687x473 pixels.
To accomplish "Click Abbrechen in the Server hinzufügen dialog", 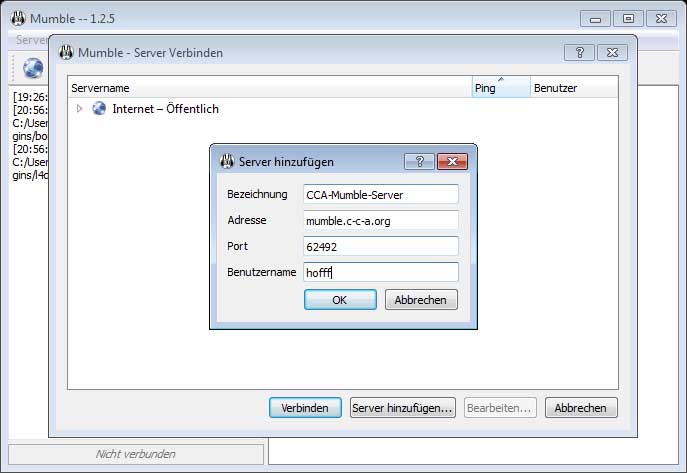I will 421,300.
